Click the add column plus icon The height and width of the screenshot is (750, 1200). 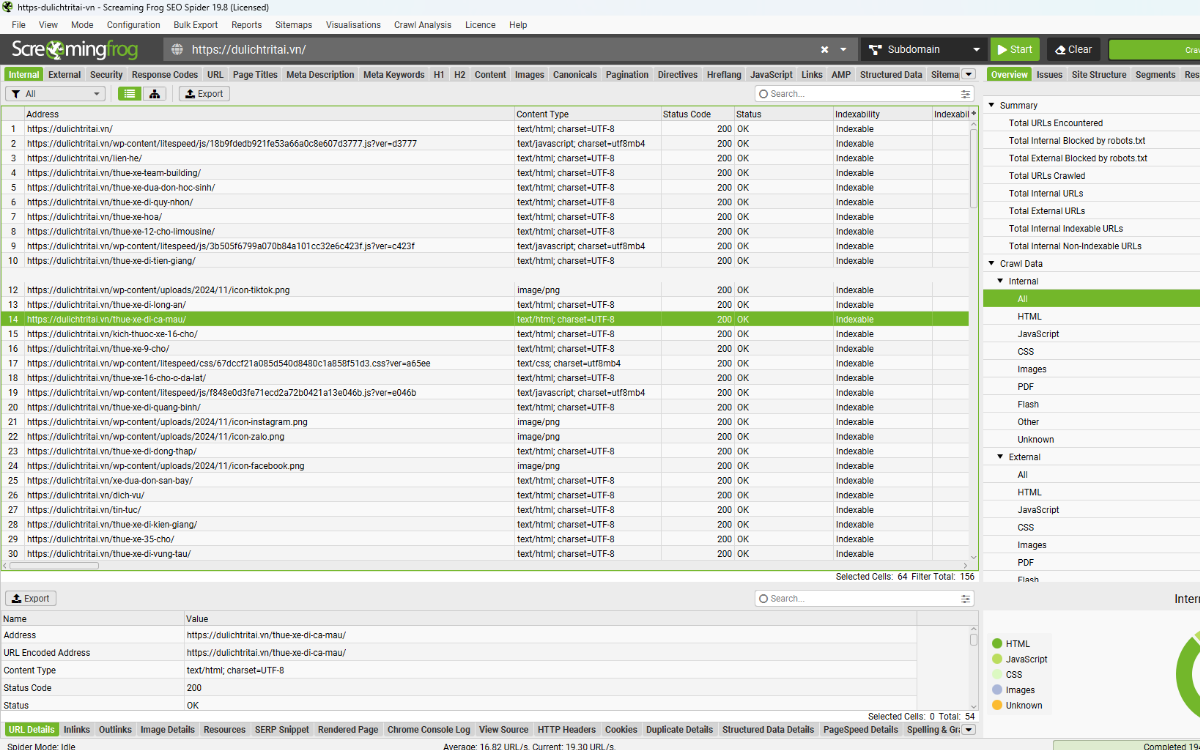coord(974,114)
